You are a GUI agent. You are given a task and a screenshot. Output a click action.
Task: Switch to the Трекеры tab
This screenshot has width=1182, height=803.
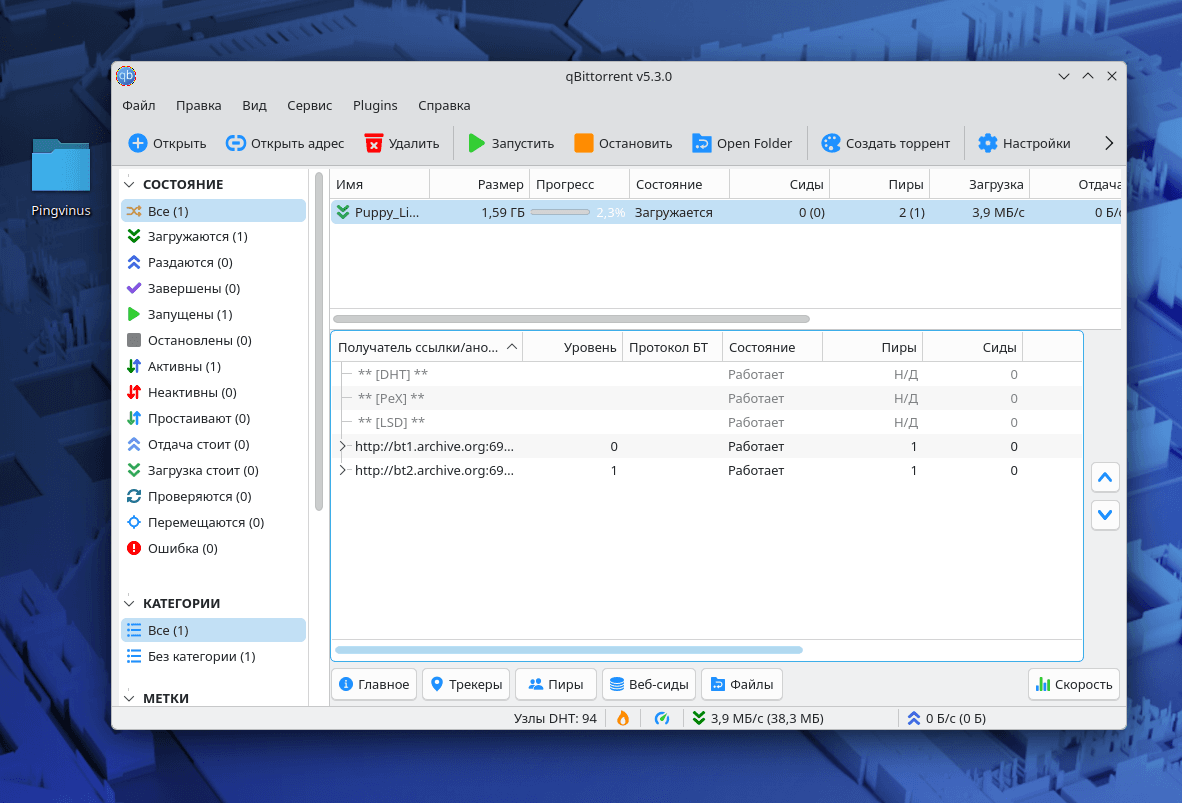[466, 685]
